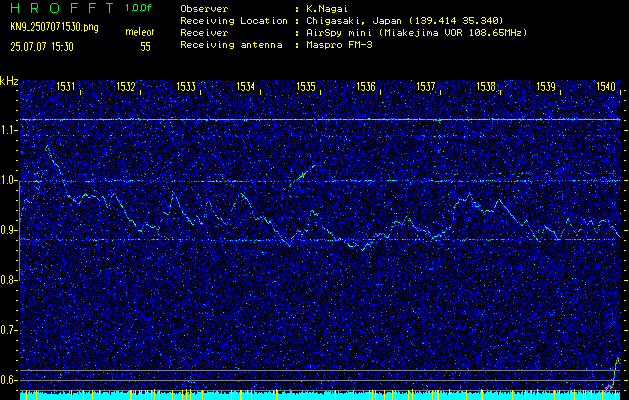Image resolution: width=629 pixels, height=400 pixels.
Task: Click the 0.9 kHz axis label
Action: pyautogui.click(x=8, y=230)
